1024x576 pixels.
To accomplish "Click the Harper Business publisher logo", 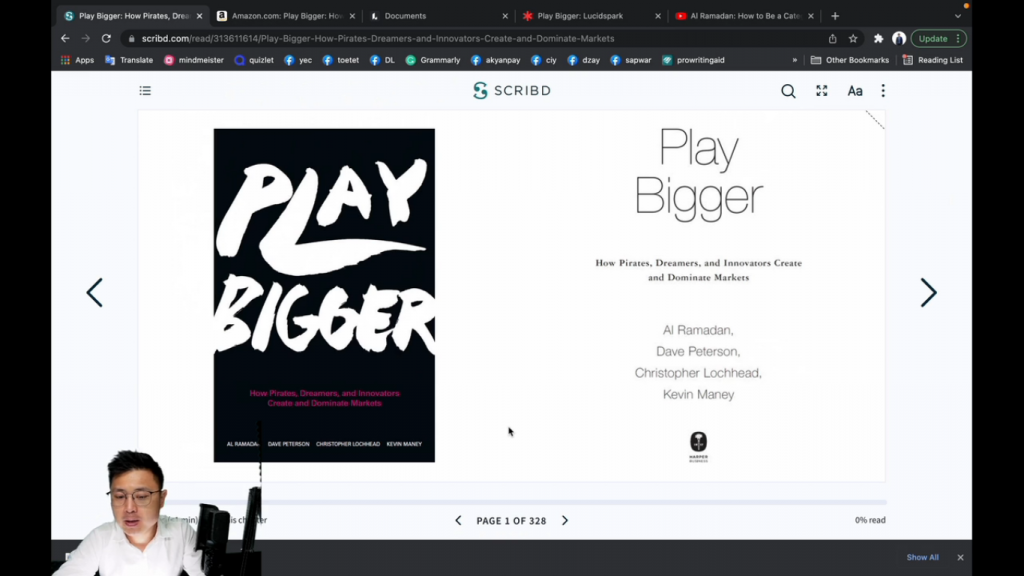I will [698, 447].
